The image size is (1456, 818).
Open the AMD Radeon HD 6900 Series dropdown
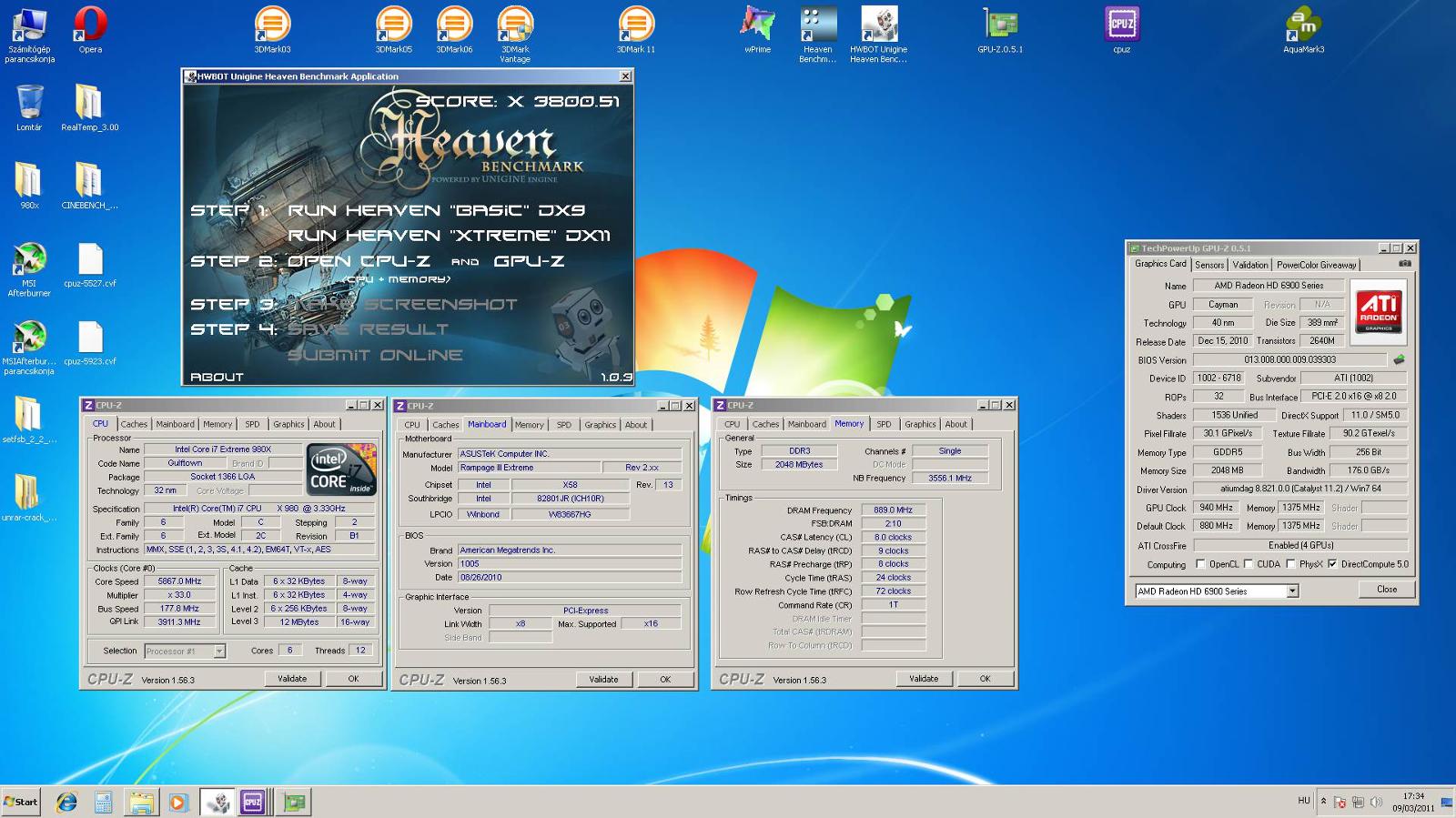click(x=1217, y=591)
